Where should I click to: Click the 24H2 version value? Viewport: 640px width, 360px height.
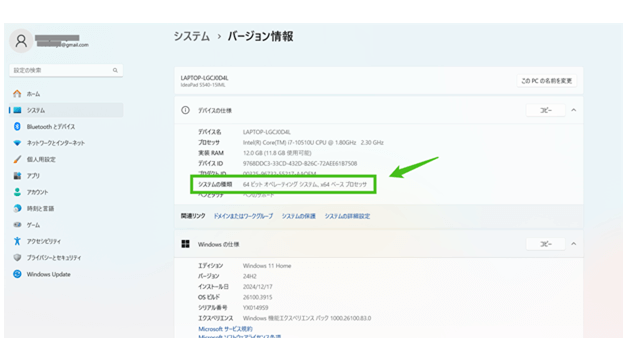tap(249, 276)
